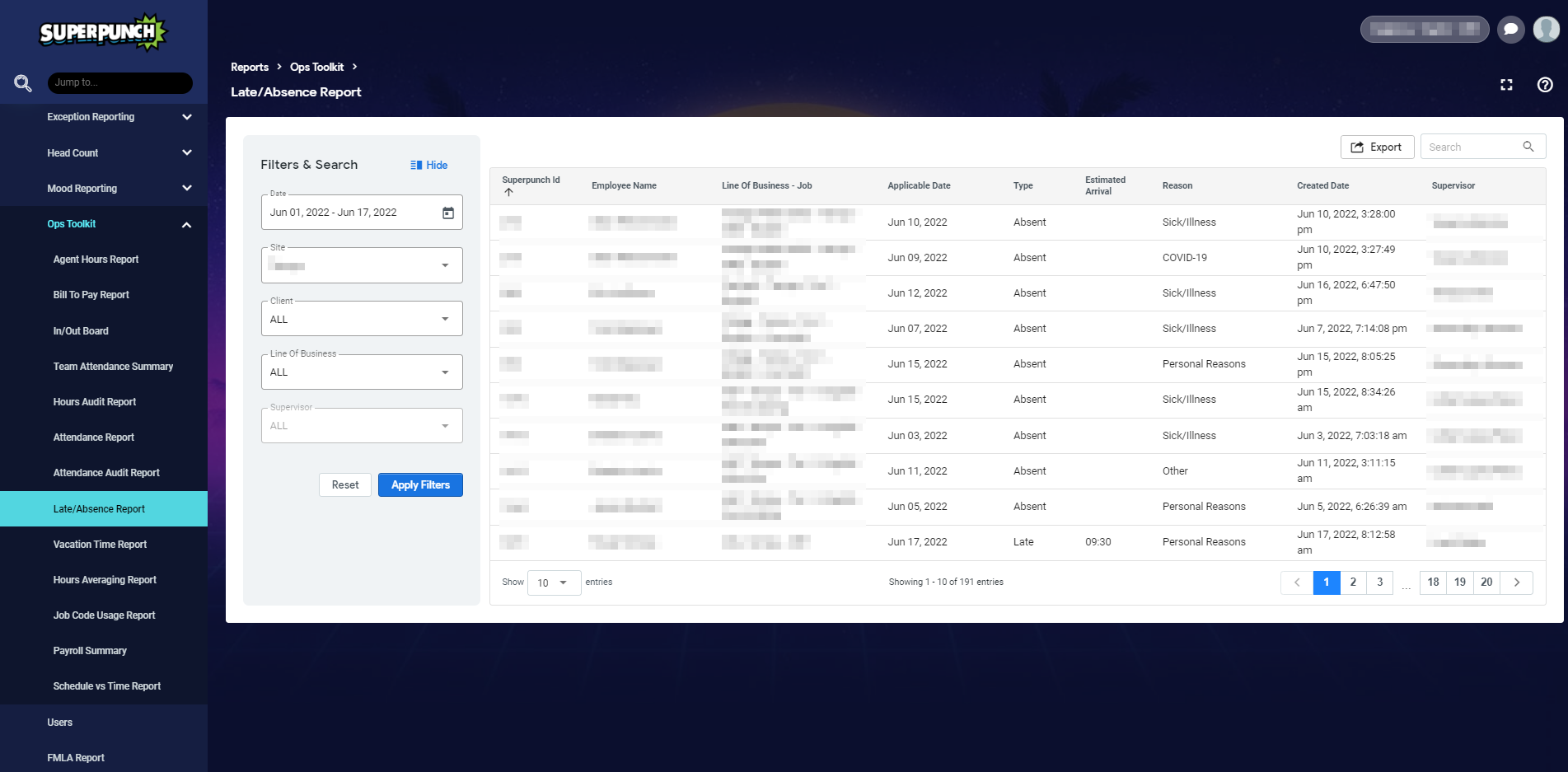1568x772 pixels.
Task: Open Team Attendance Summary
Action: (113, 367)
